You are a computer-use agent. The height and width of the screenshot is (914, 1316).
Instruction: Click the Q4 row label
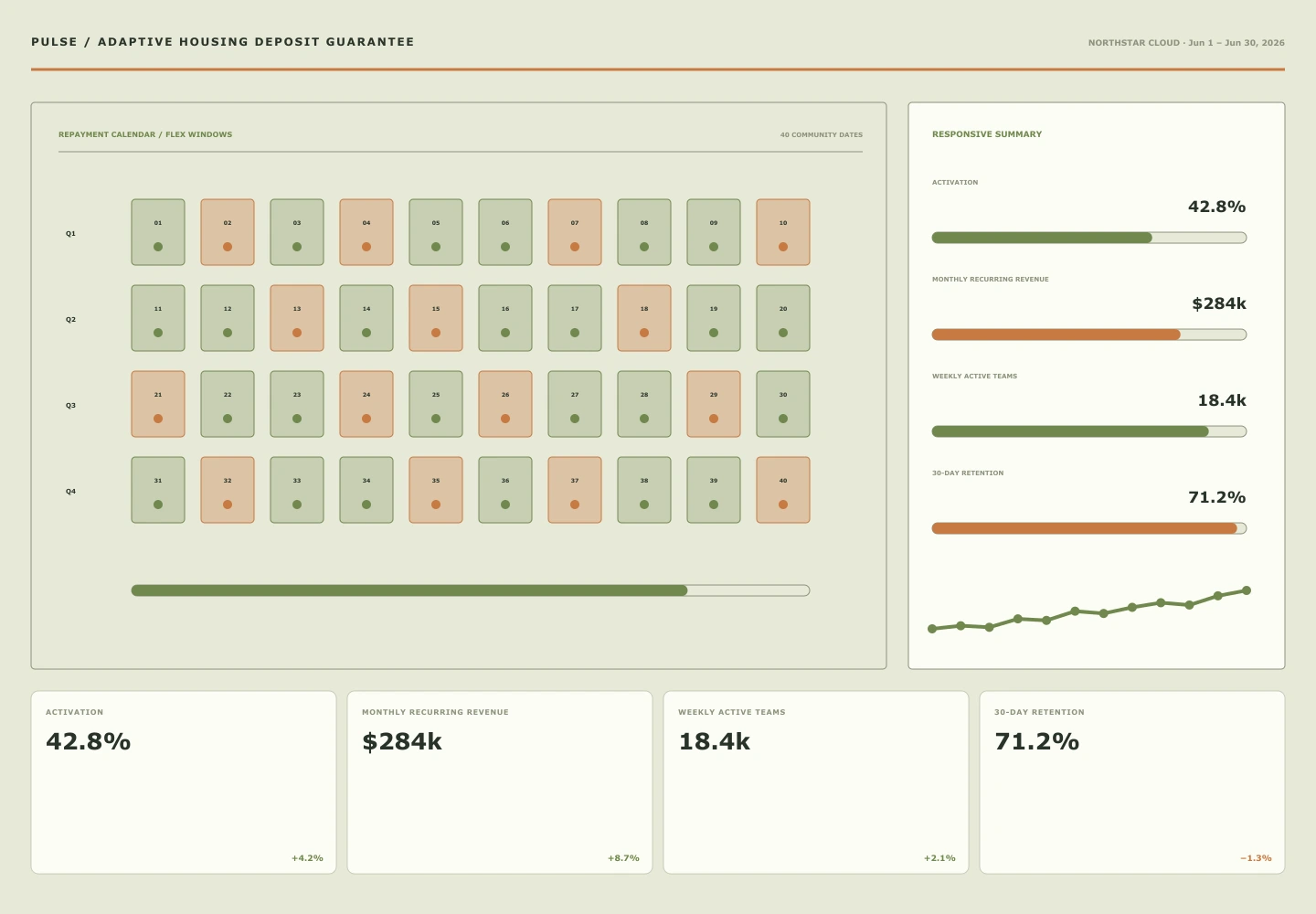pos(70,492)
